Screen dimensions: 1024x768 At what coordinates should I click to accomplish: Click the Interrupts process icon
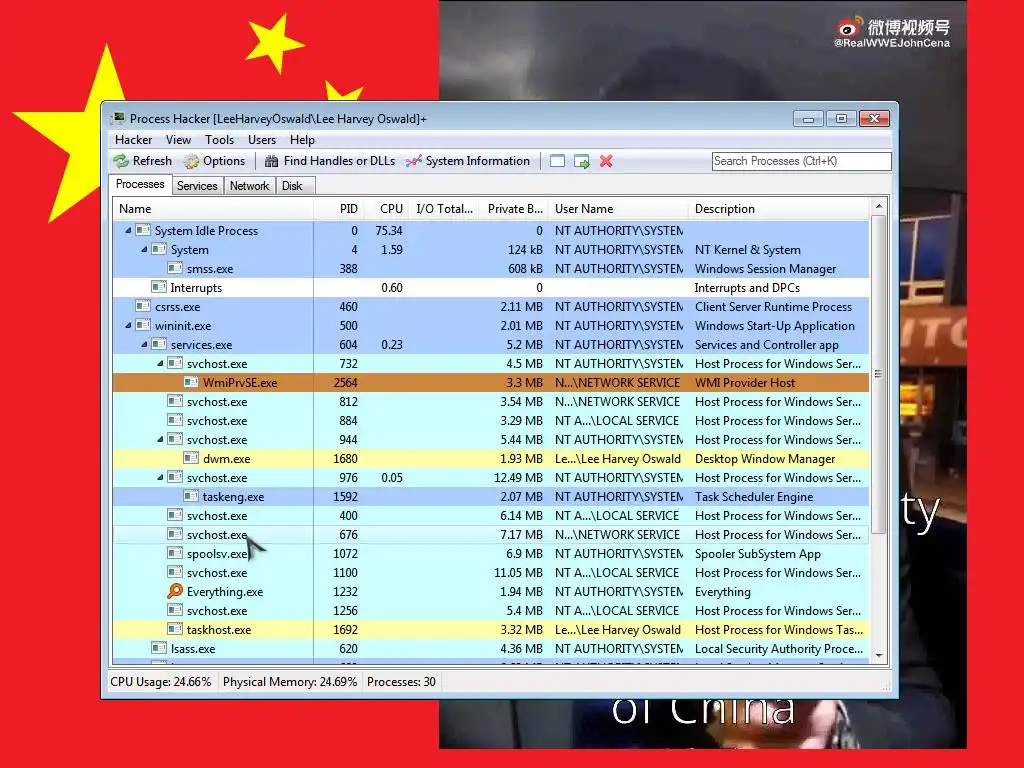click(159, 287)
